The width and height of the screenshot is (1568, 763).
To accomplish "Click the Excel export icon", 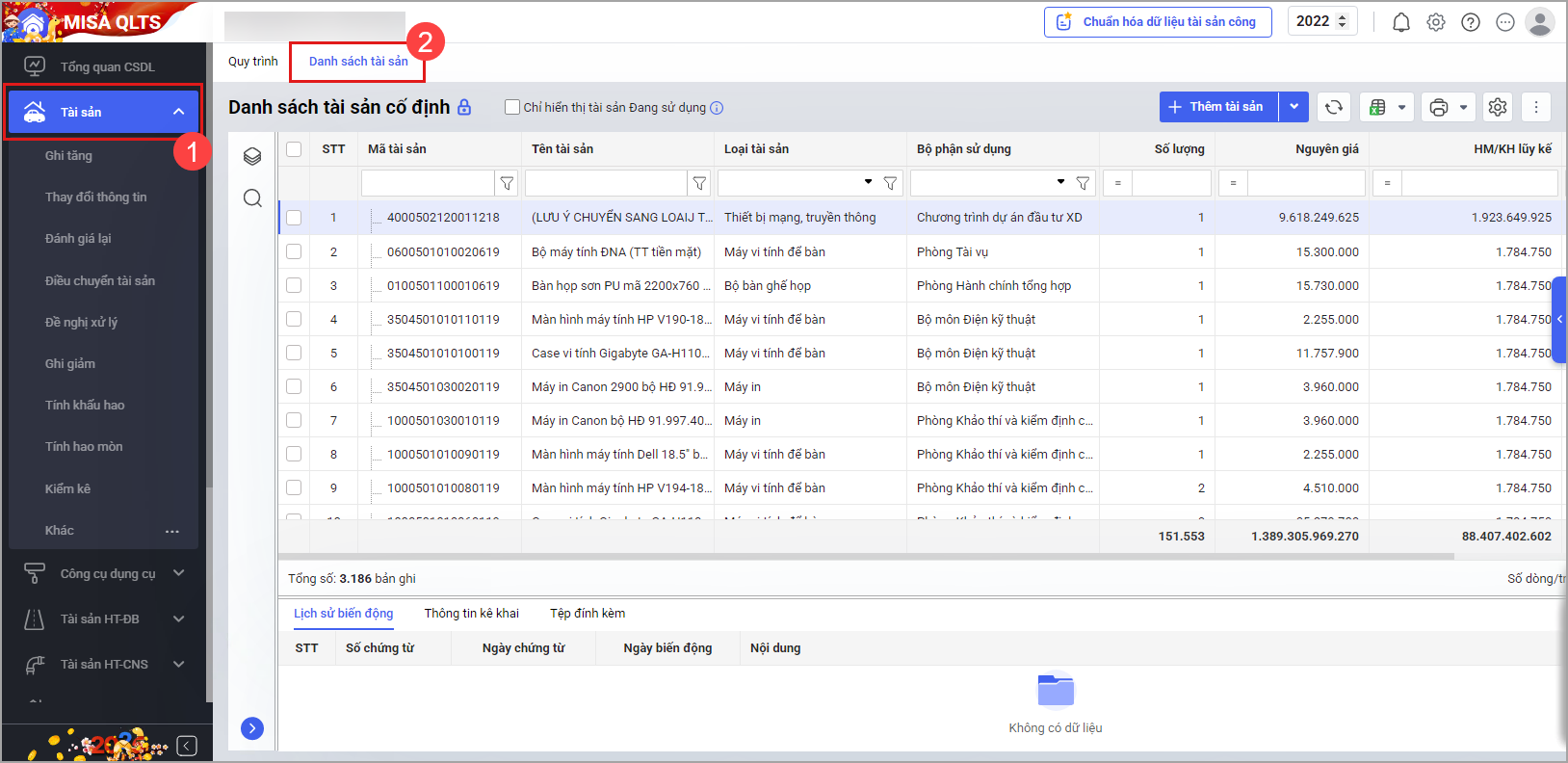I will [1378, 107].
